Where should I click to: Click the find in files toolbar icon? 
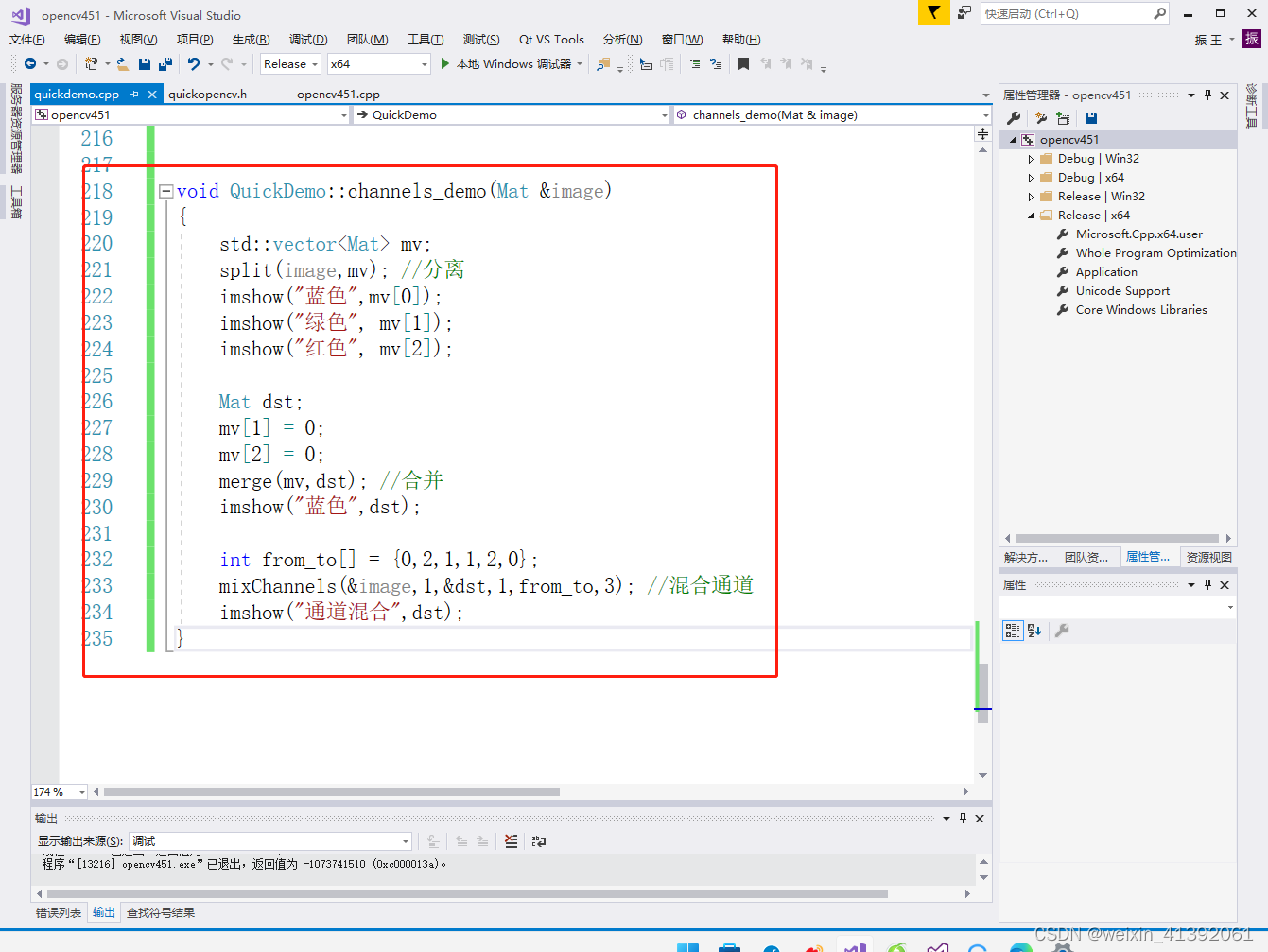(603, 63)
